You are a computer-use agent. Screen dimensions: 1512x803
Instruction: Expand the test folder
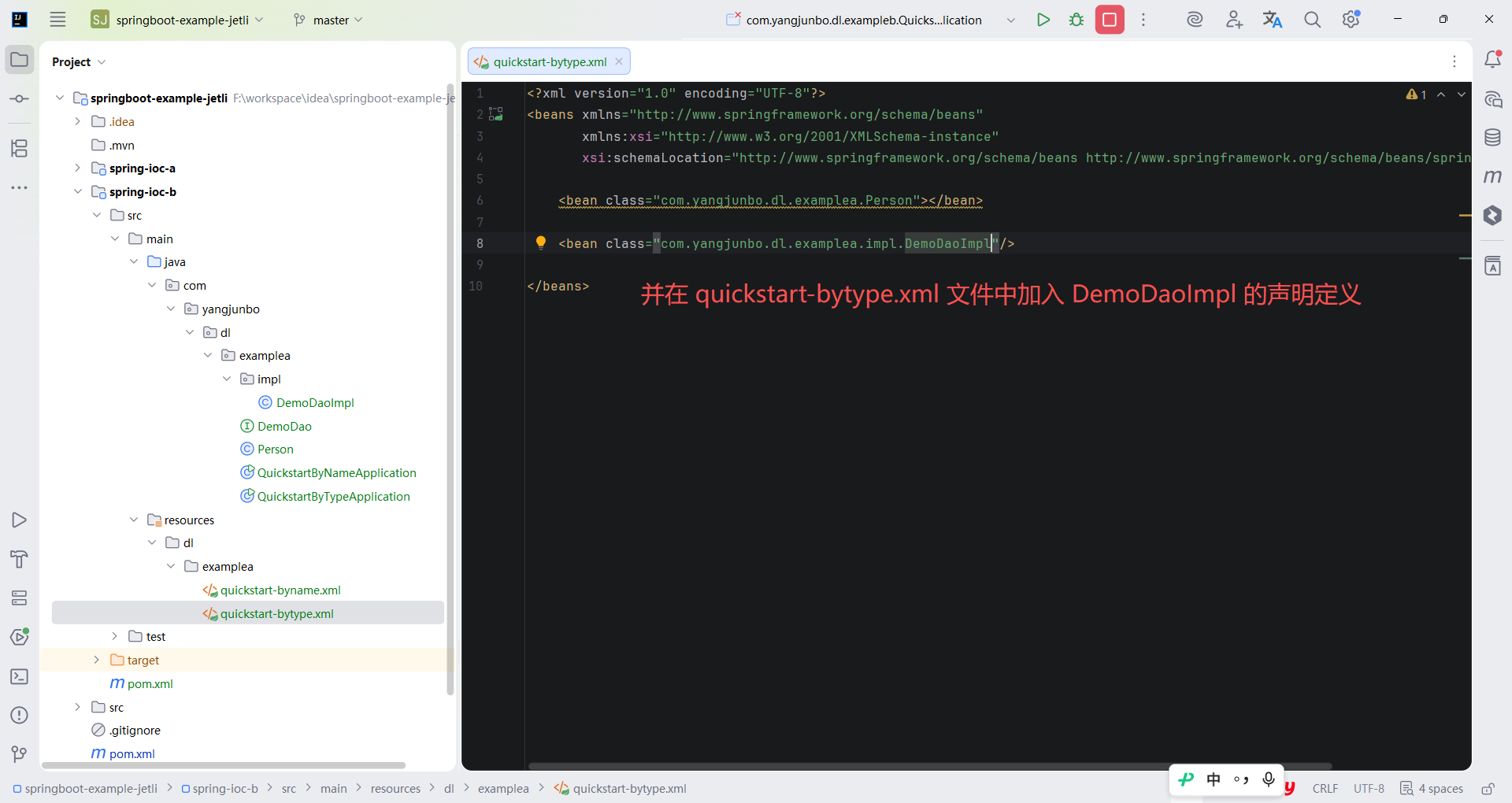114,636
